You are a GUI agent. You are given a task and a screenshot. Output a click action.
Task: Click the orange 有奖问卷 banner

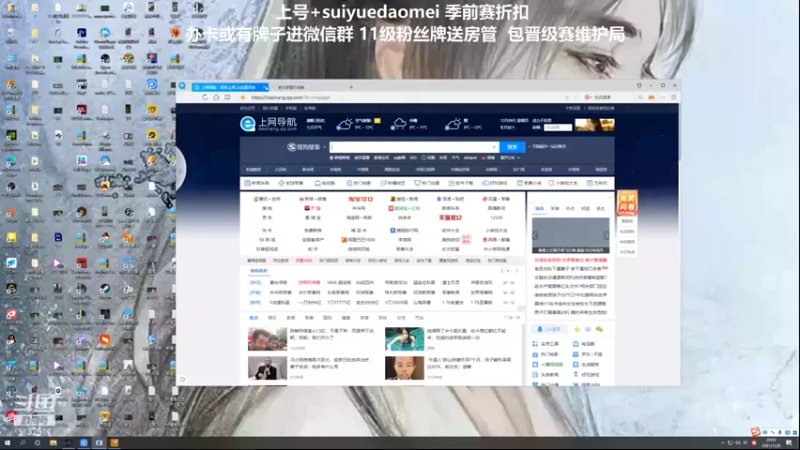click(x=627, y=203)
